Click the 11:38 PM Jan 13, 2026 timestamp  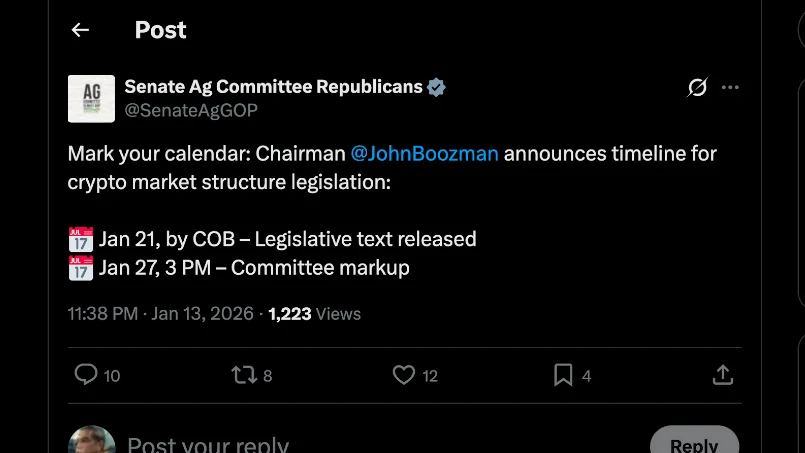[160, 314]
